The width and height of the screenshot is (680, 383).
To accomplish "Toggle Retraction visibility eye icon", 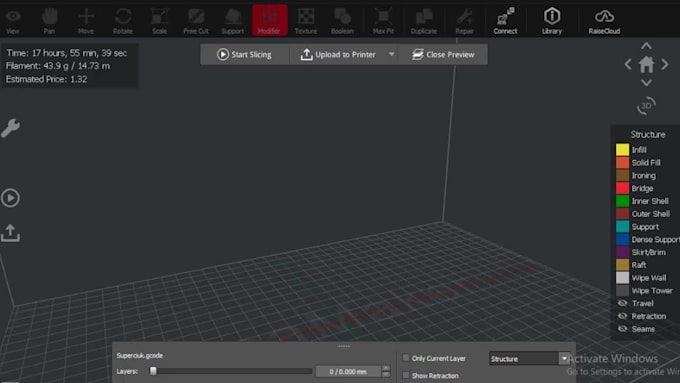I will pyautogui.click(x=622, y=316).
